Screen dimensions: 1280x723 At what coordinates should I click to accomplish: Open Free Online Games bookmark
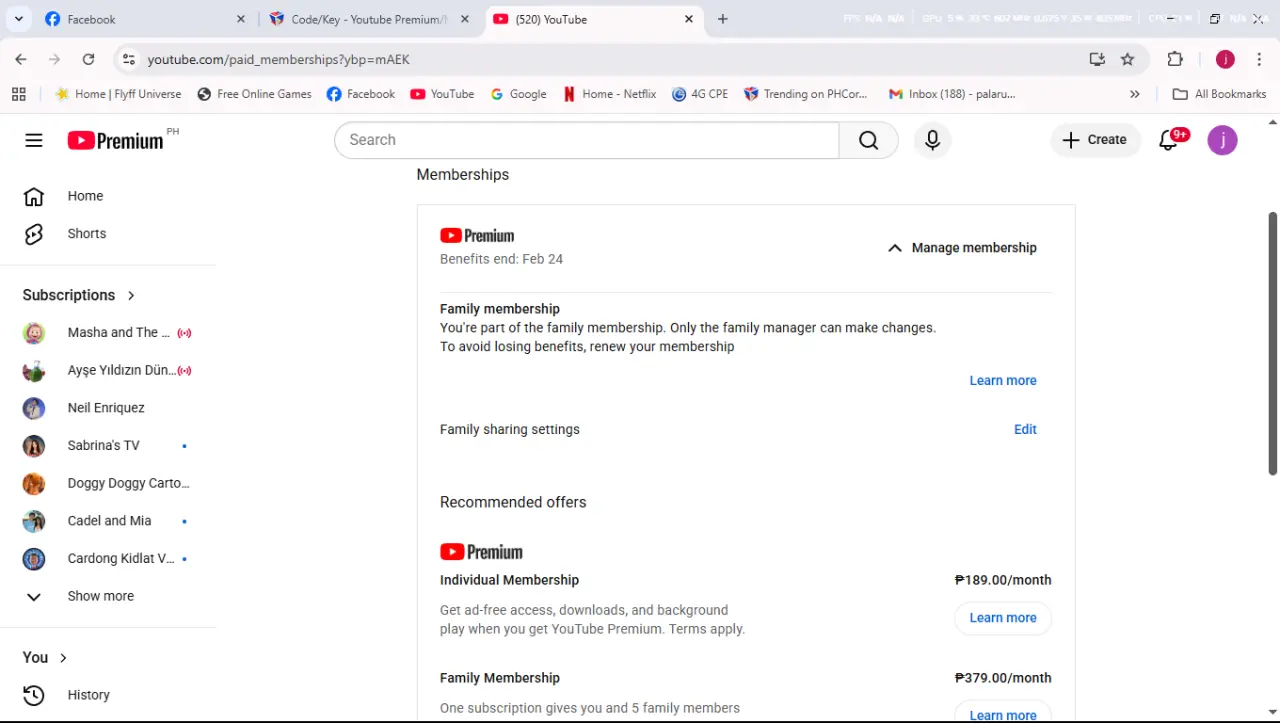pyautogui.click(x=255, y=94)
